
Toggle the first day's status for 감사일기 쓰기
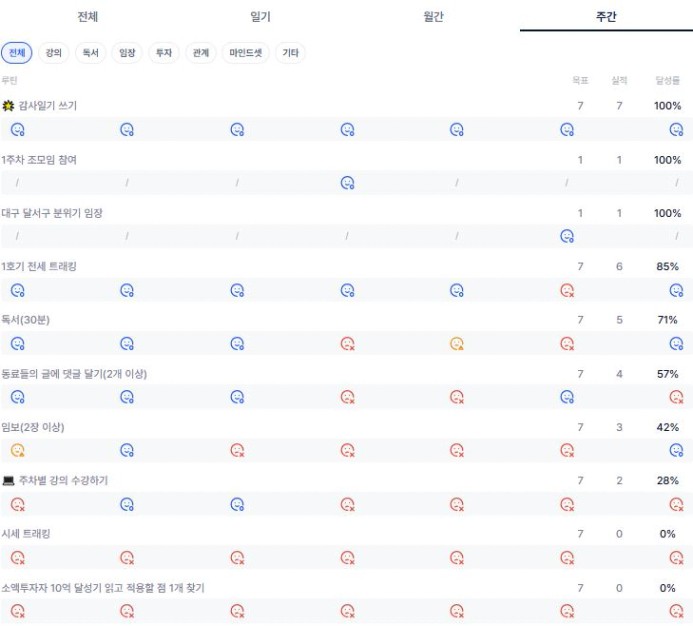17,128
